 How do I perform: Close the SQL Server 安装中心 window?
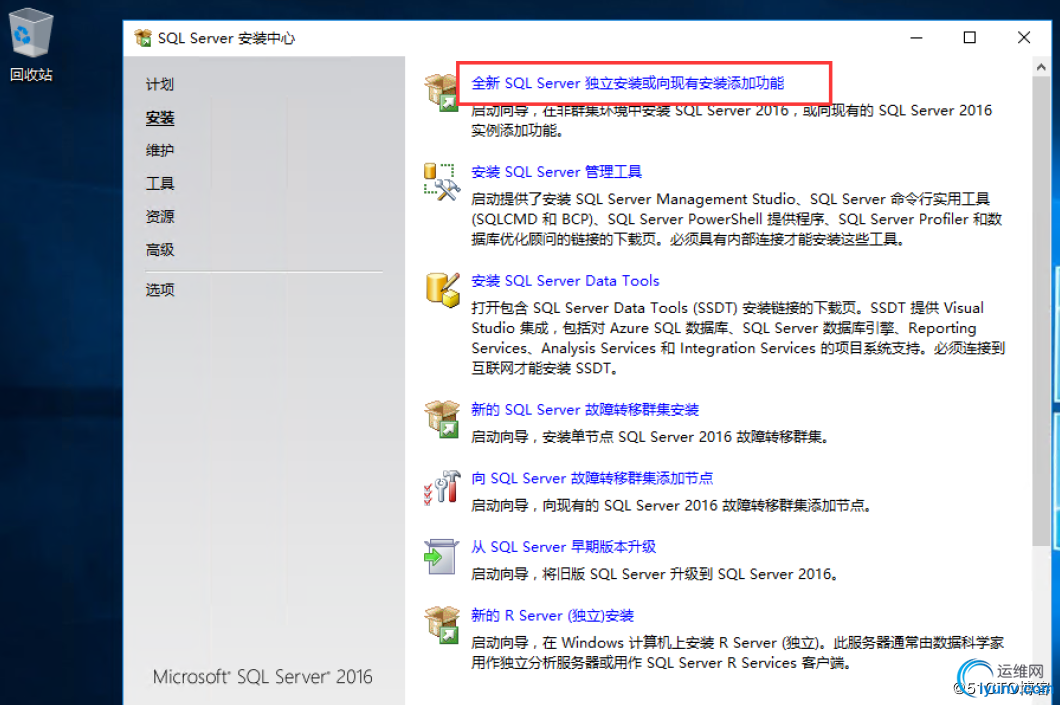tap(1023, 38)
